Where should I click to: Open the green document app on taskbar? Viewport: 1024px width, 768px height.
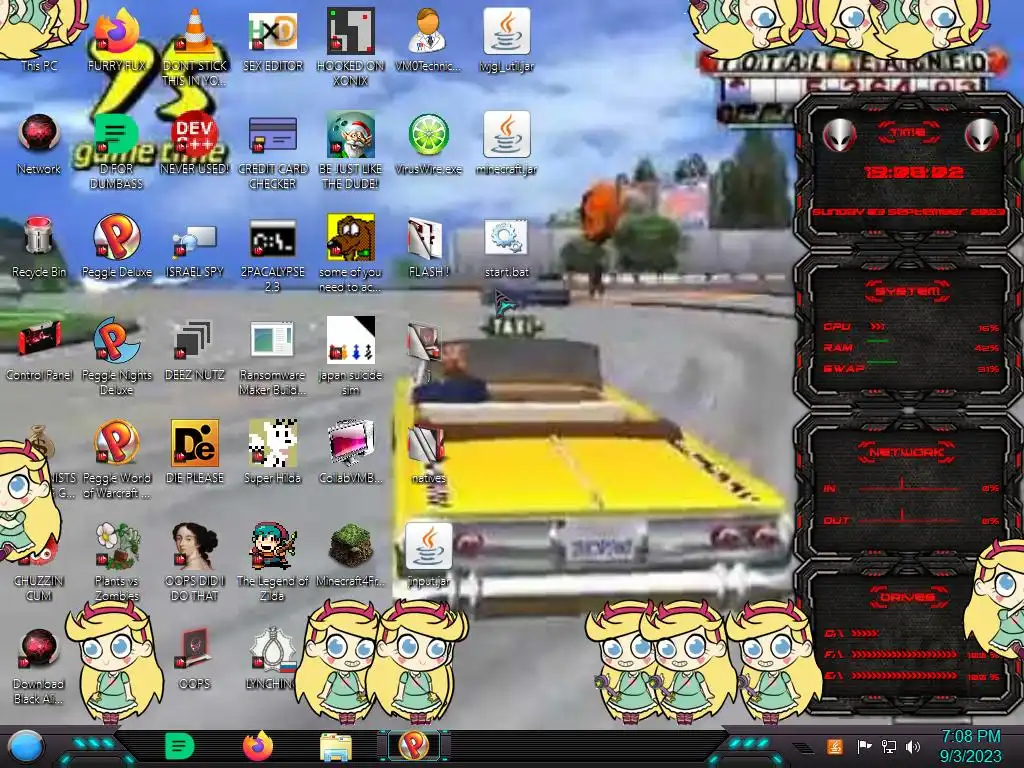tap(179, 746)
